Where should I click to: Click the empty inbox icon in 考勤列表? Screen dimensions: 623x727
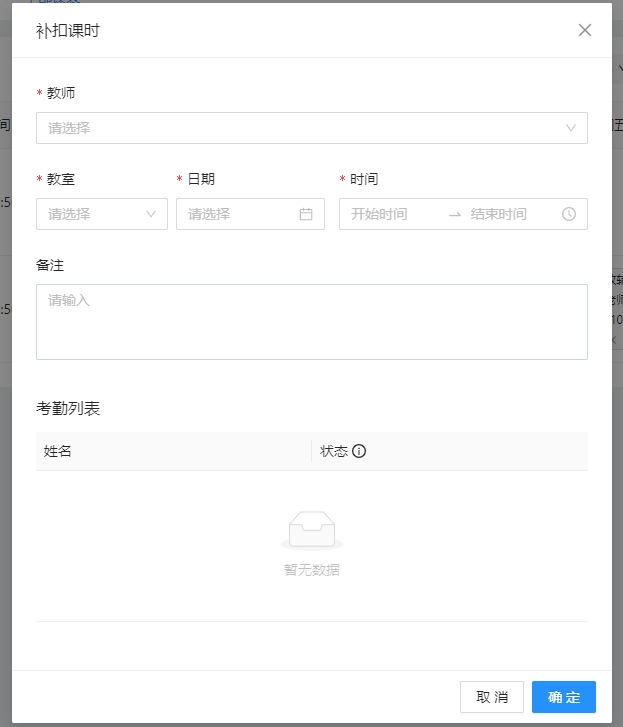pos(311,530)
